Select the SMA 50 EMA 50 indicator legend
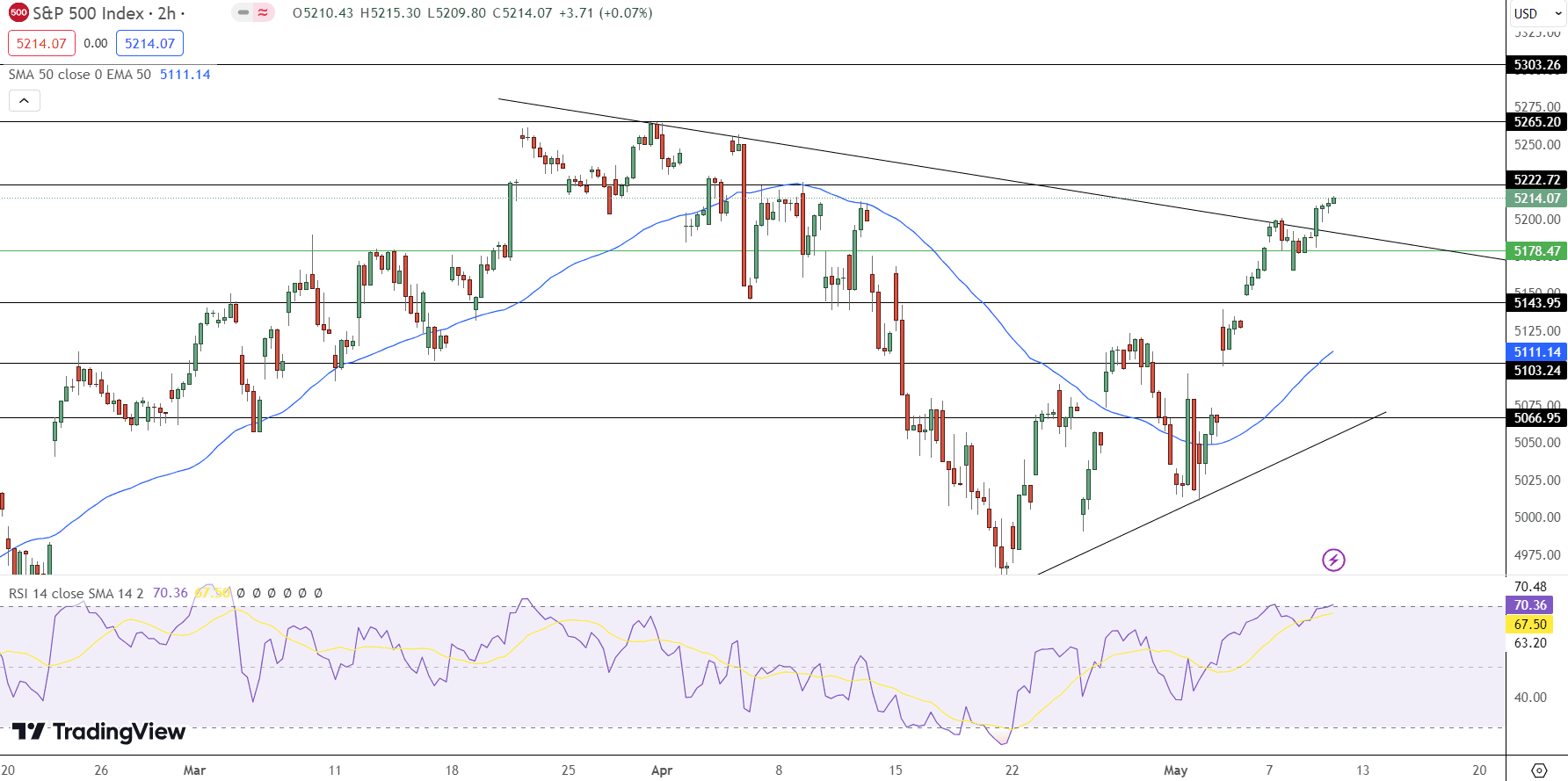The image size is (1568, 781). tap(80, 75)
